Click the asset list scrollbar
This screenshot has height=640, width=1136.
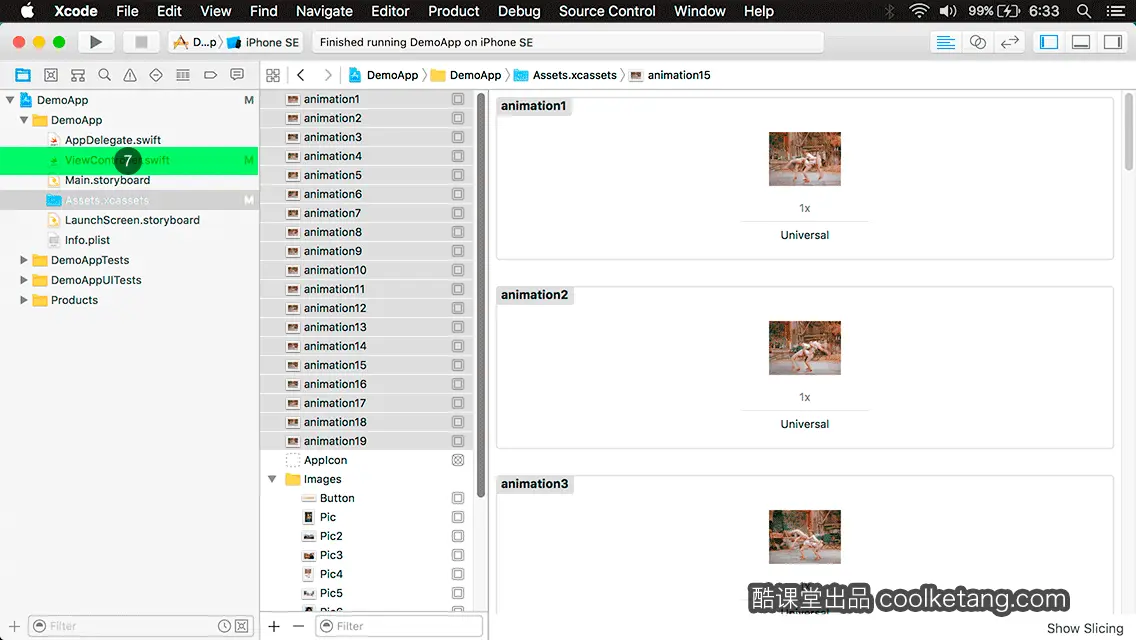point(481,294)
